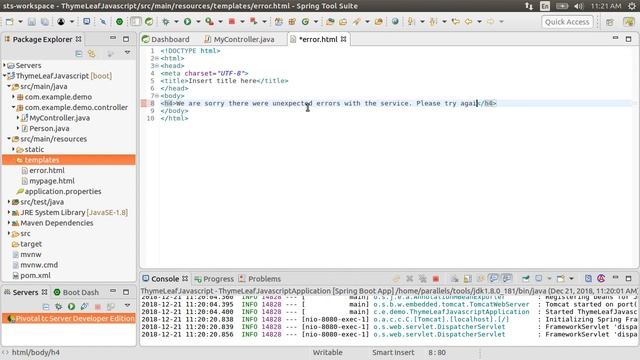Open the Run button dropdown arrow
640x360 pixels.
[x=198, y=22]
